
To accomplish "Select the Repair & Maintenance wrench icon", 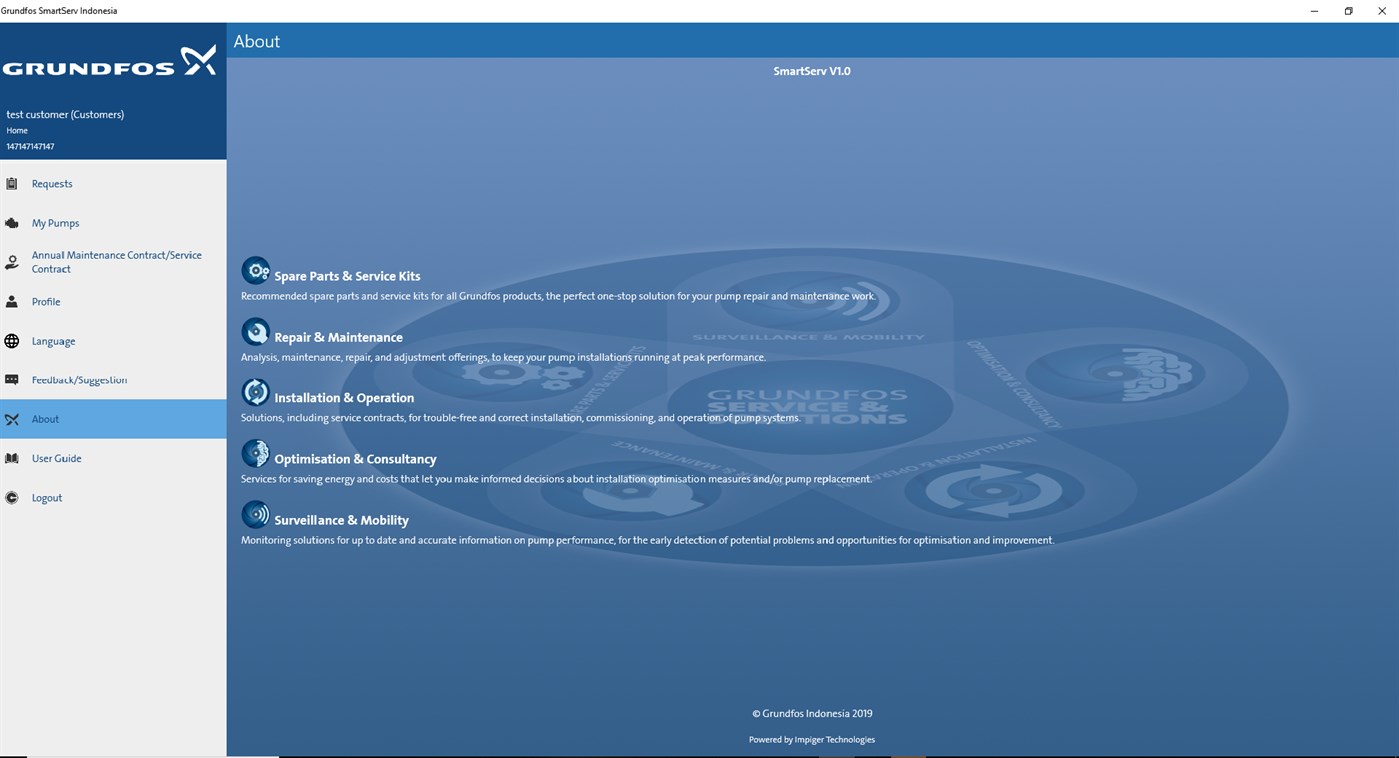I will (255, 330).
